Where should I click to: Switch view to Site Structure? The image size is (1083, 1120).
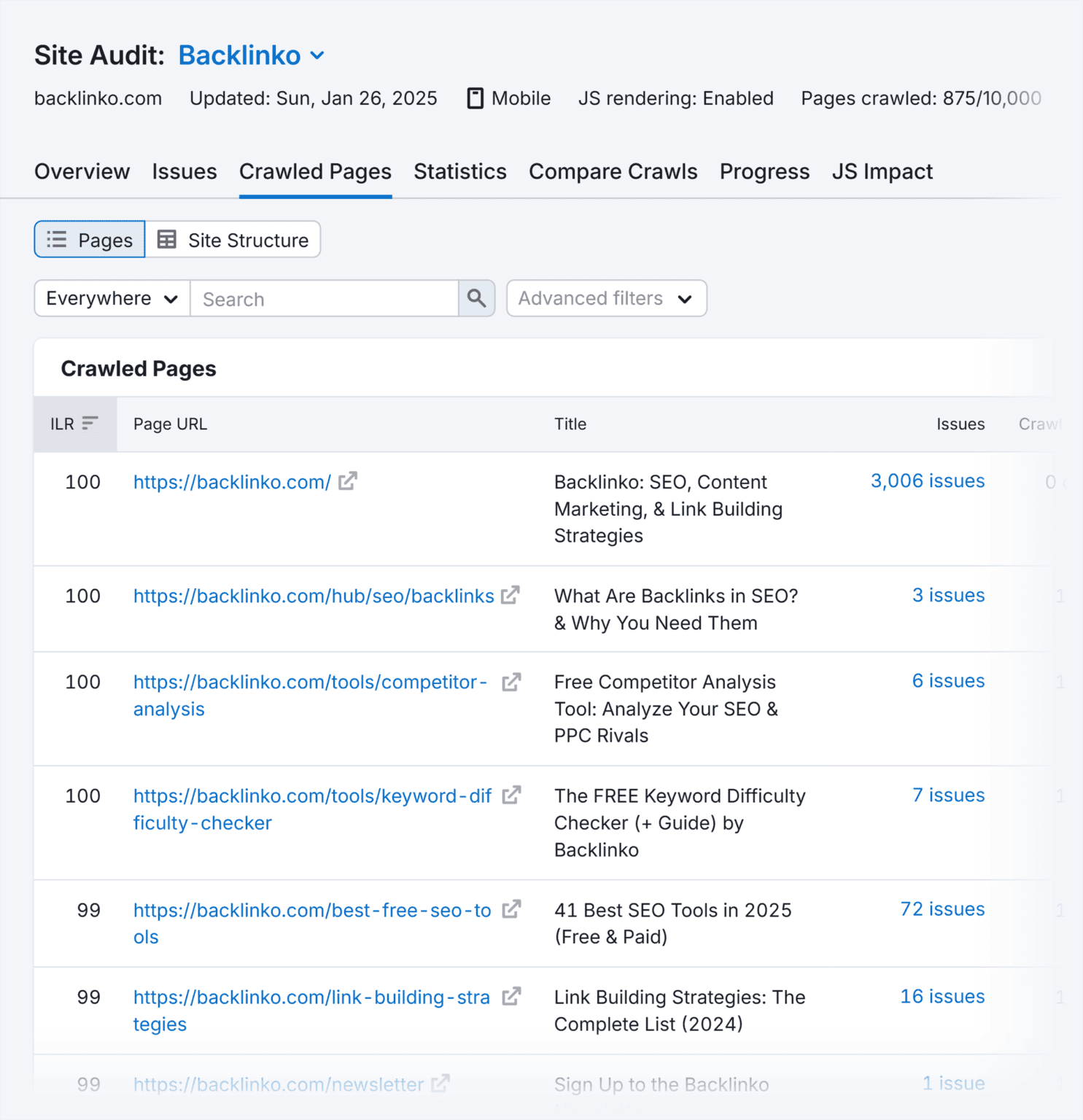[x=233, y=239]
